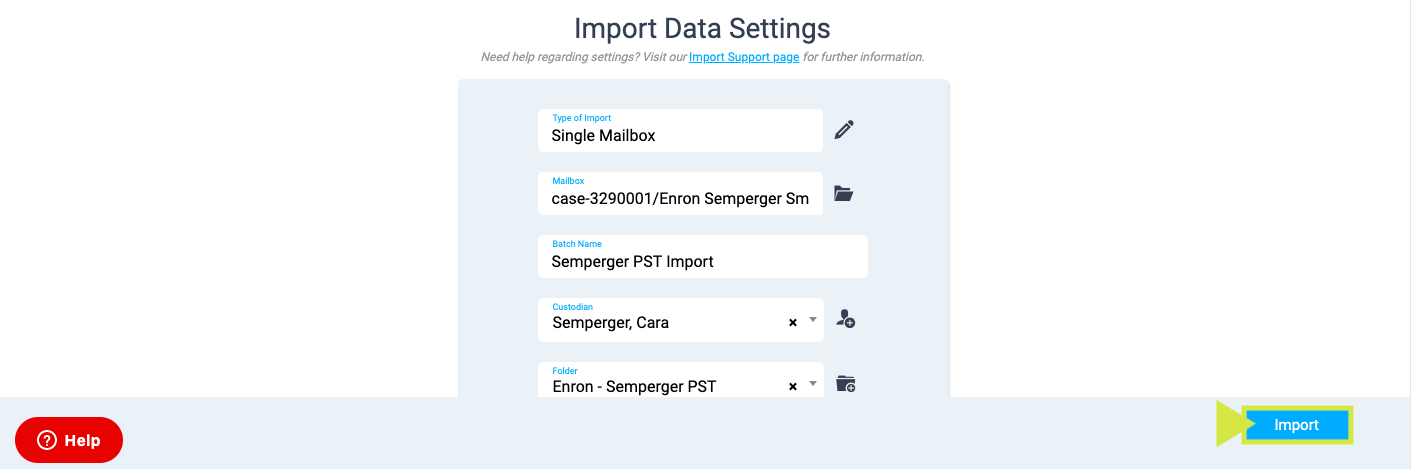1411x469 pixels.
Task: Click into the Batch Name field
Action: point(703,256)
